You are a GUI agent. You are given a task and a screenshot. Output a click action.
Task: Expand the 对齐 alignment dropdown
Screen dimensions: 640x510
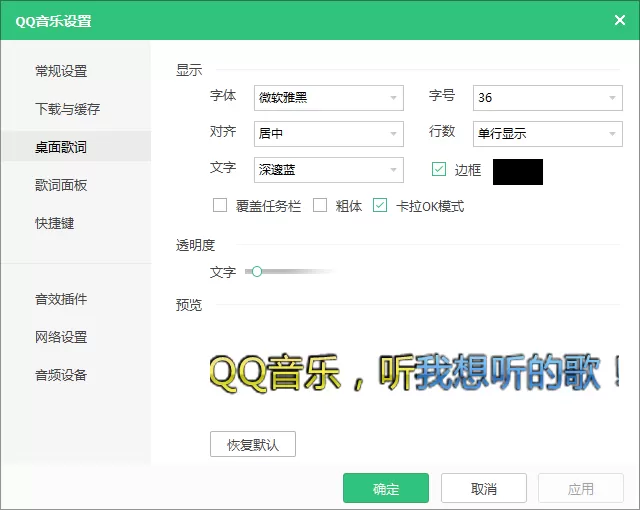(x=329, y=134)
